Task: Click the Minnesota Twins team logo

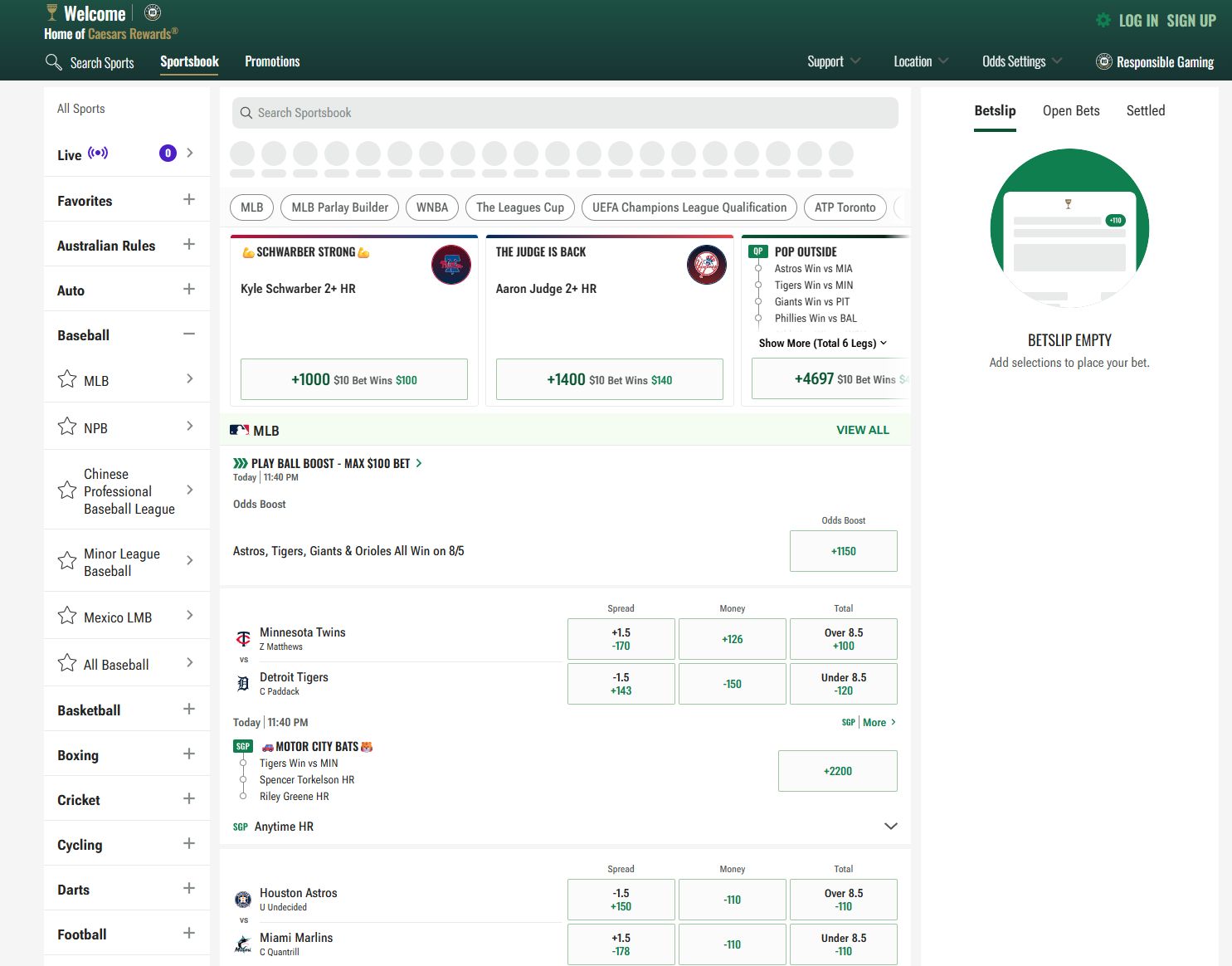Action: 243,638
